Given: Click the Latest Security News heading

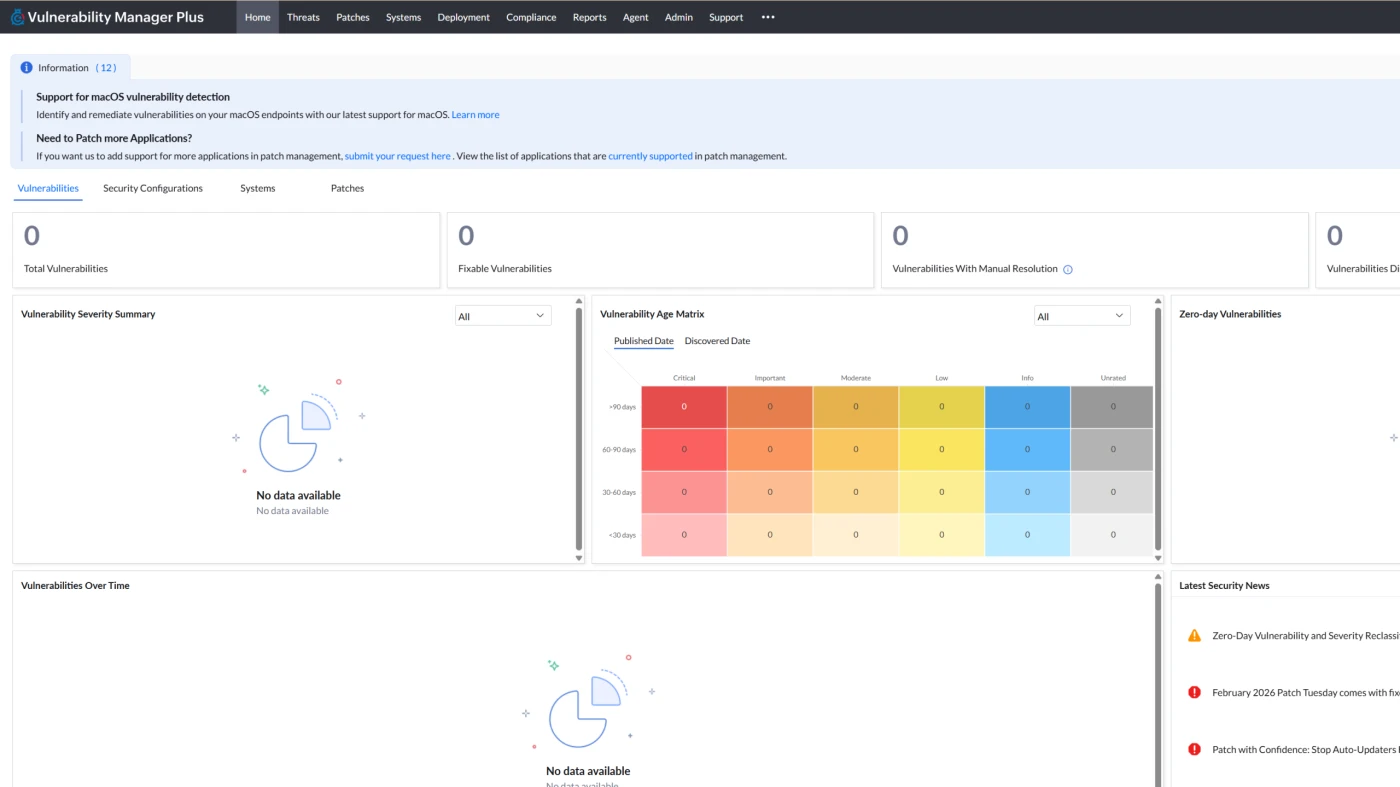Looking at the screenshot, I should (x=1224, y=586).
